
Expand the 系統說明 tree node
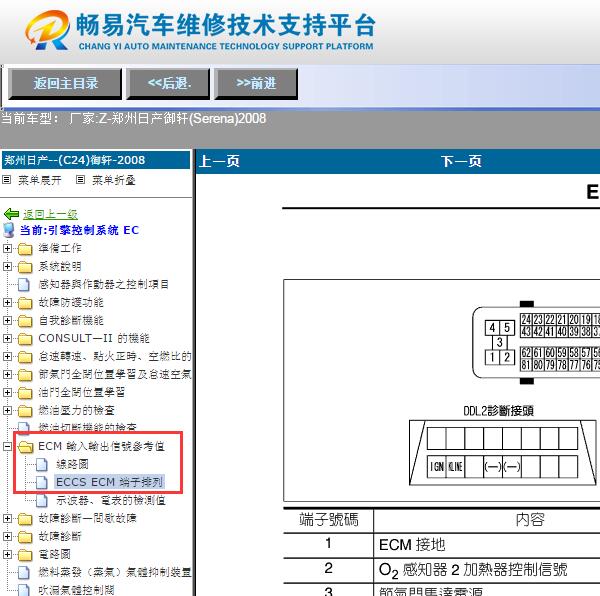point(7,266)
